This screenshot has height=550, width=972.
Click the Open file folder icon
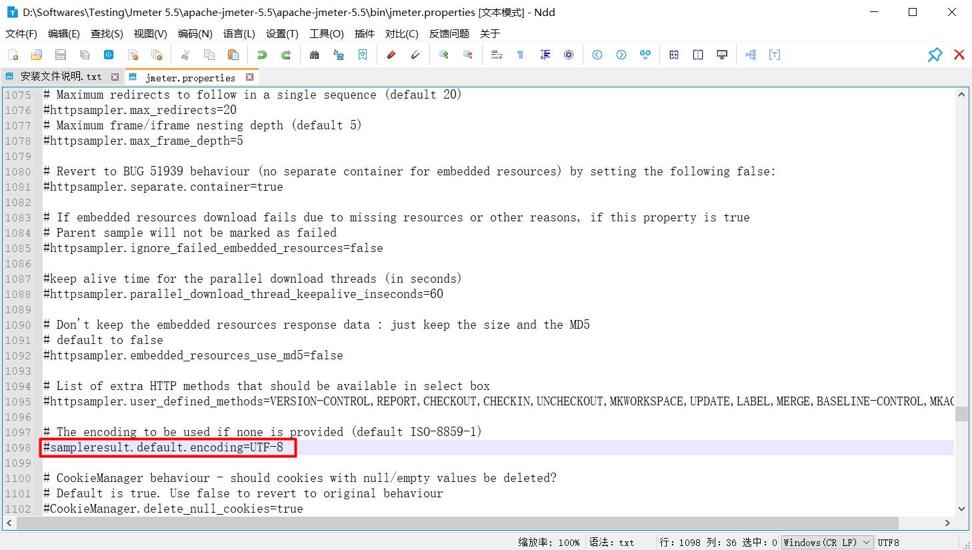[x=37, y=55]
